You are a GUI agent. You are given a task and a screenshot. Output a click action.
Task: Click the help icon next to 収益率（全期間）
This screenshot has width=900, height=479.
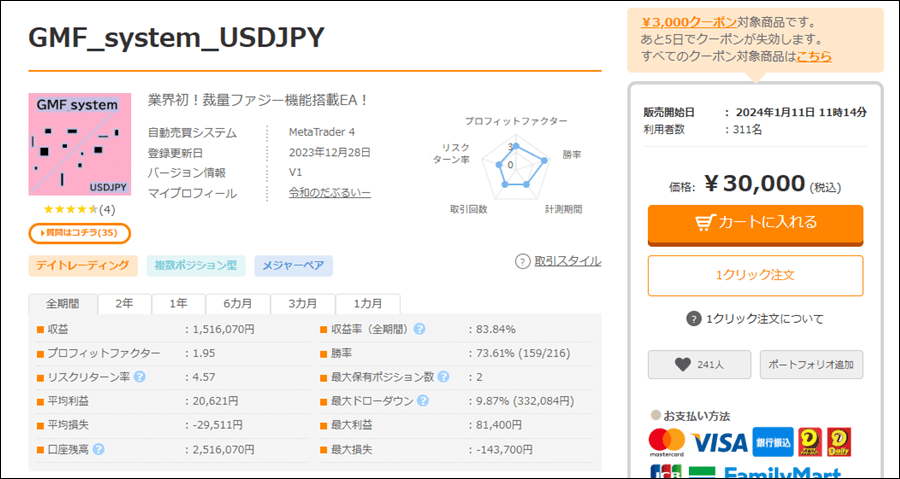(x=420, y=329)
